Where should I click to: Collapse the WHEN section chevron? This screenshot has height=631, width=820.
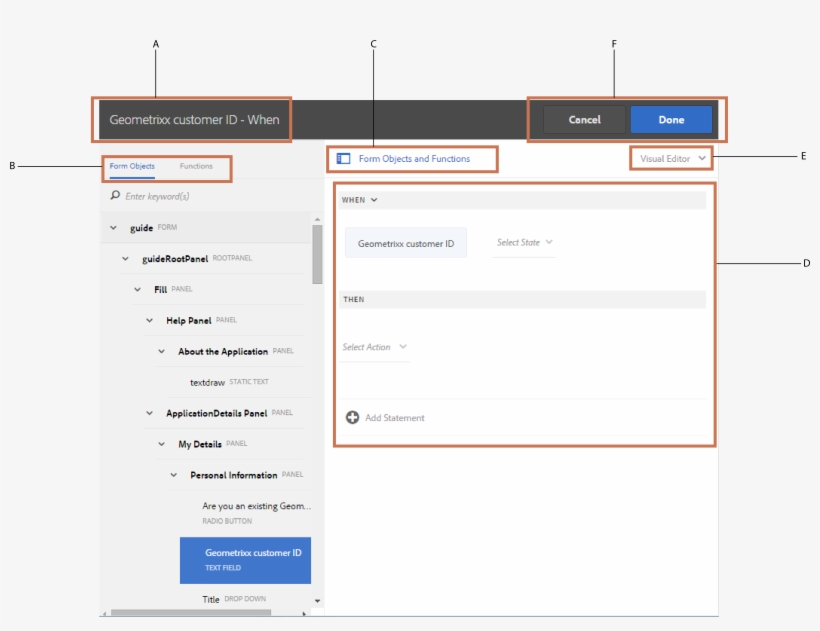click(x=376, y=200)
